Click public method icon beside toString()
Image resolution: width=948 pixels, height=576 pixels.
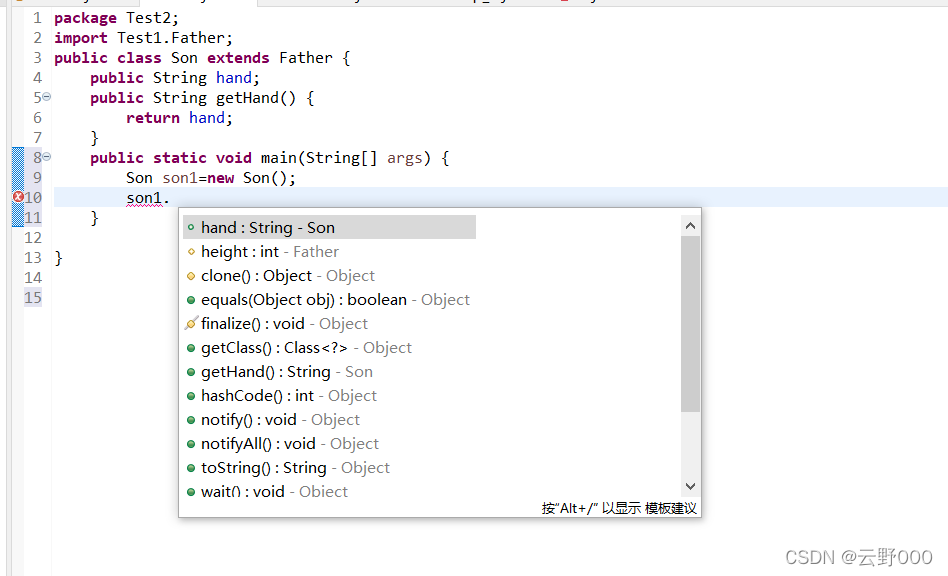coord(191,468)
